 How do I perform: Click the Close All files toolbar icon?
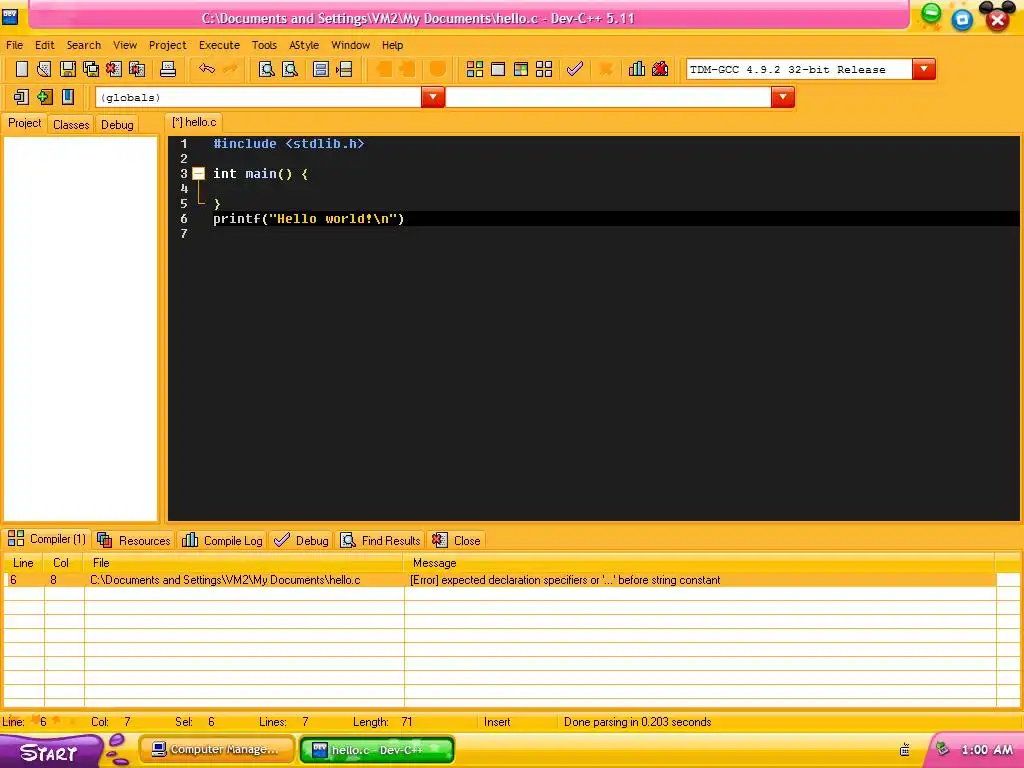click(137, 69)
